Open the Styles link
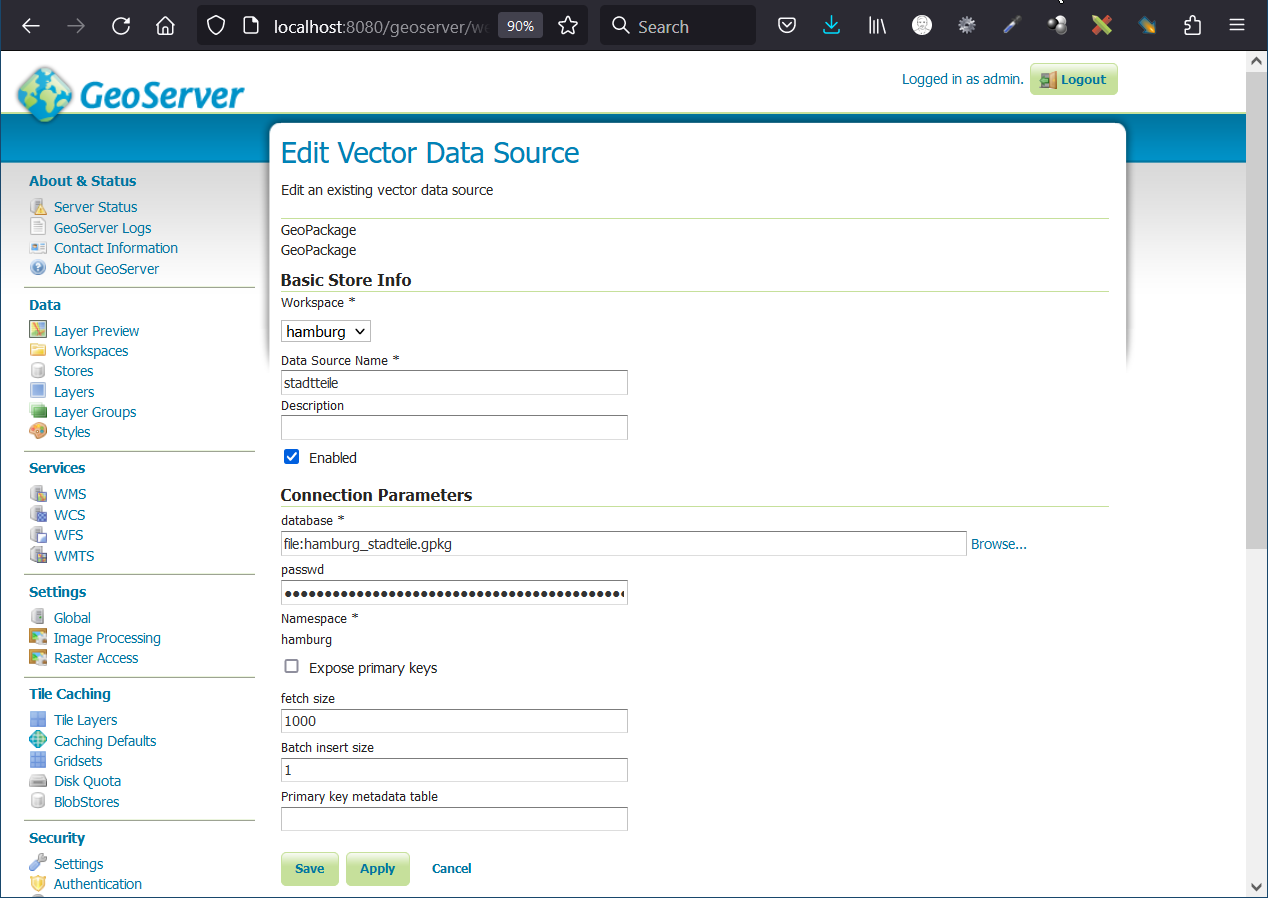 [x=72, y=432]
